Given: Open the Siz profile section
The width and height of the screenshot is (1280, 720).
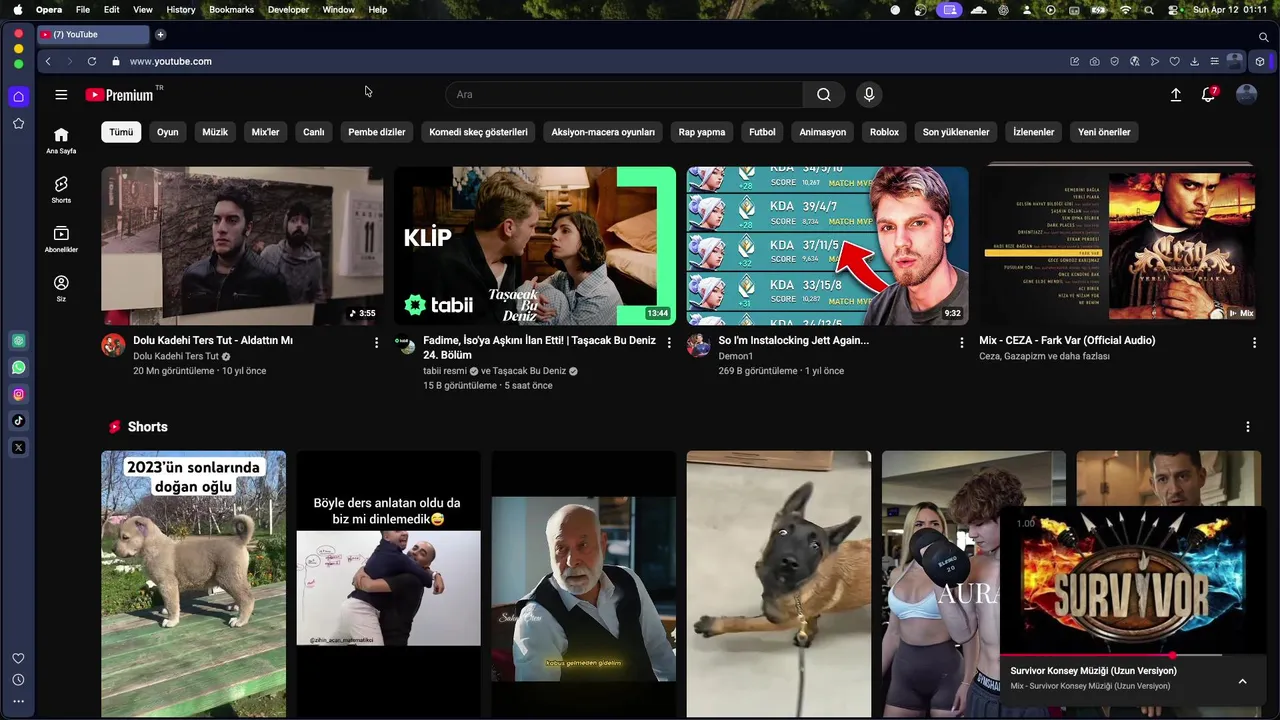Looking at the screenshot, I should pos(61,289).
